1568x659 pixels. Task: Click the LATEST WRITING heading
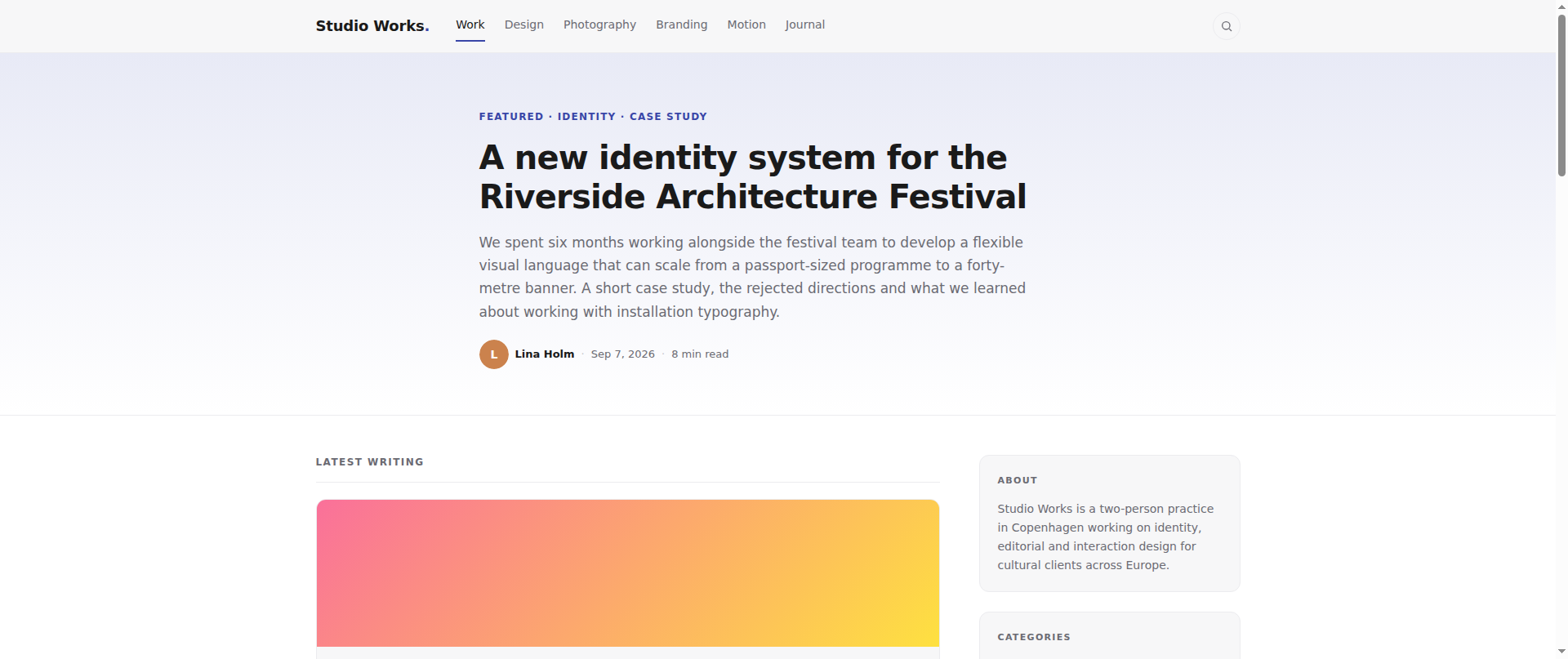click(370, 462)
